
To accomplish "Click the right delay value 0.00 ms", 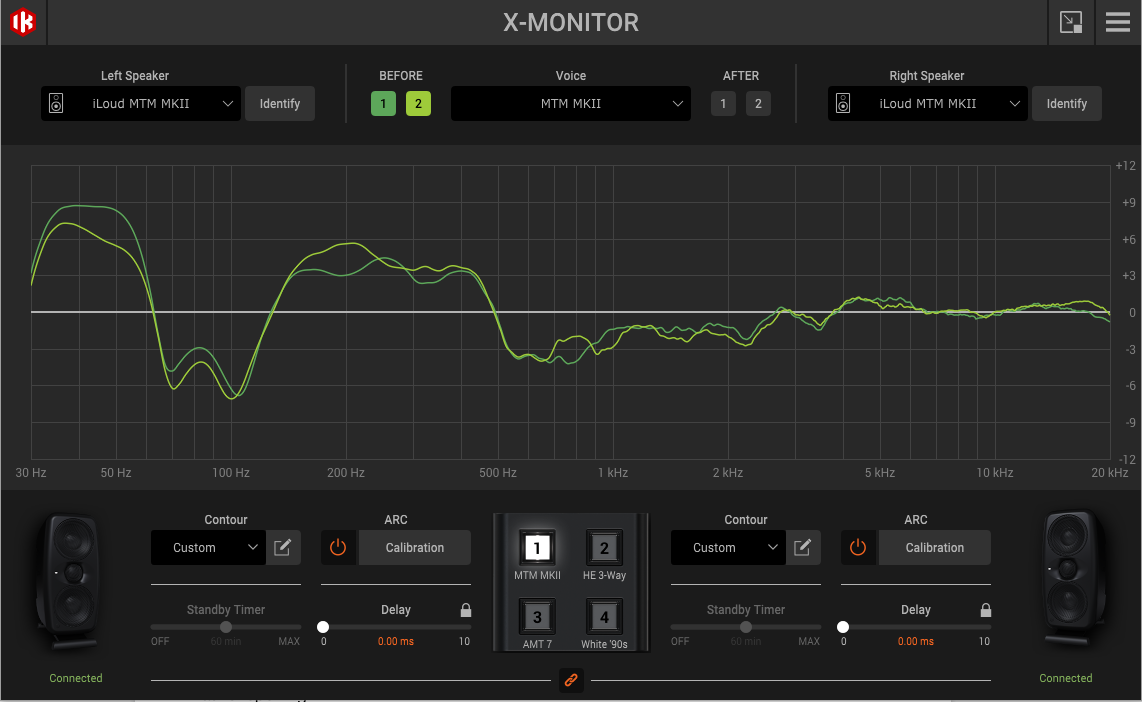I will tap(915, 642).
